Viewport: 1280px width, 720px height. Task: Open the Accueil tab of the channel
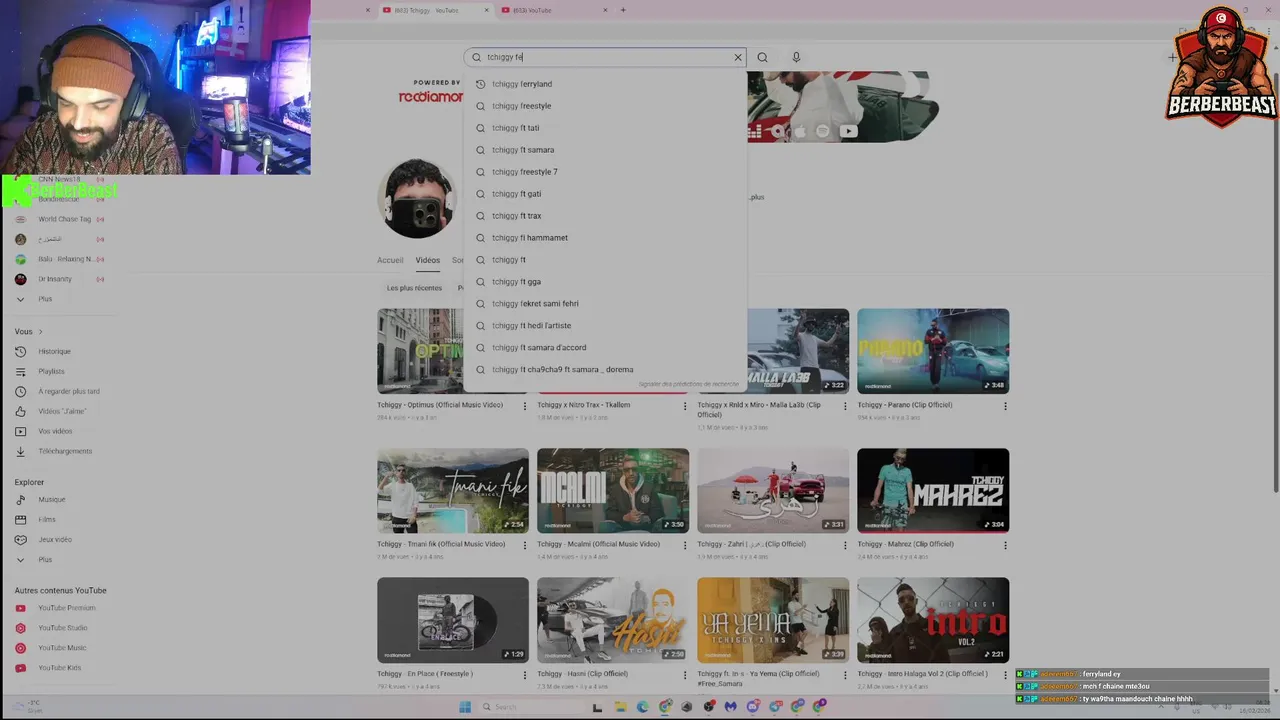[390, 260]
